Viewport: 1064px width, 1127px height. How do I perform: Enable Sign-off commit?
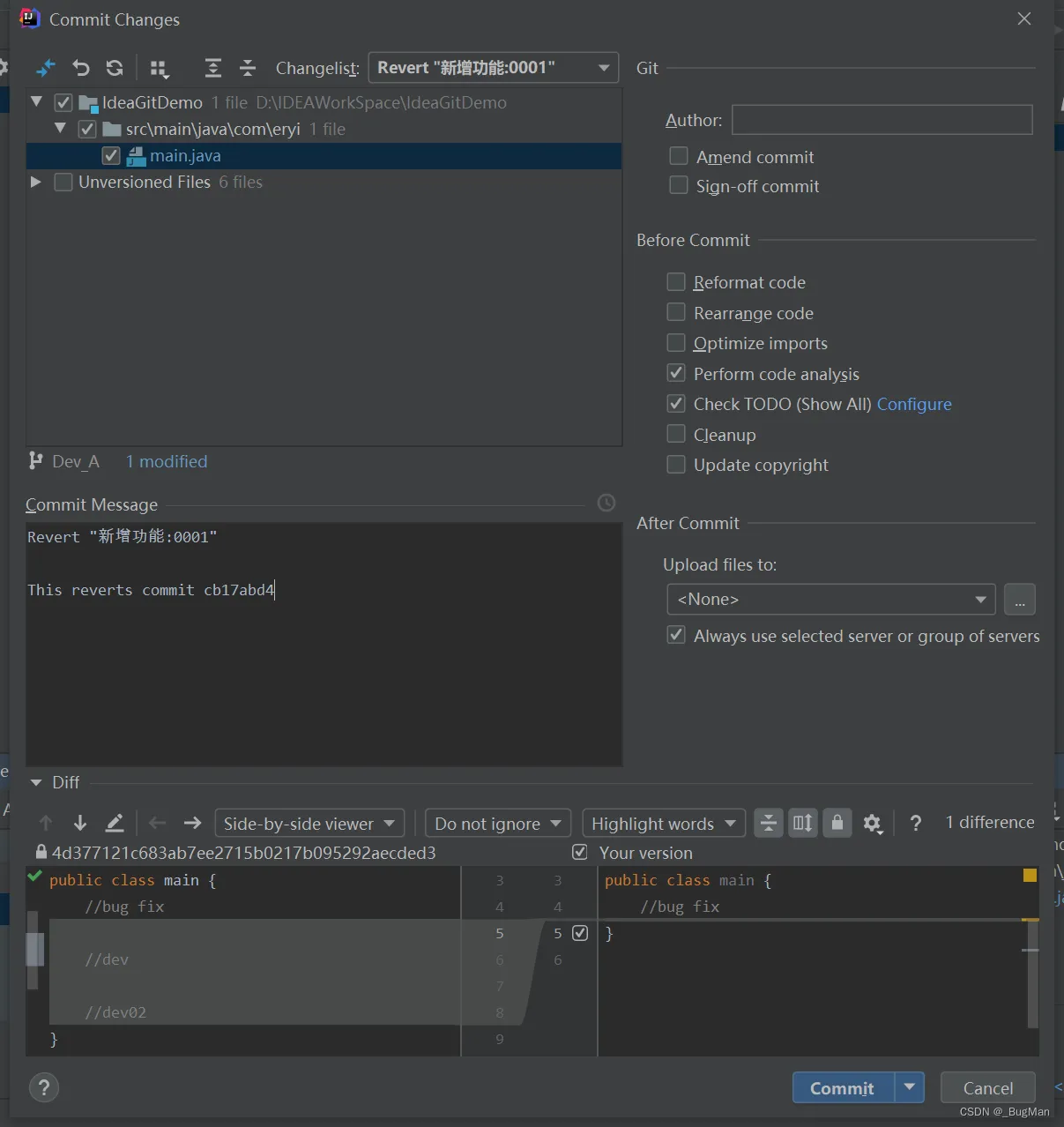(679, 185)
